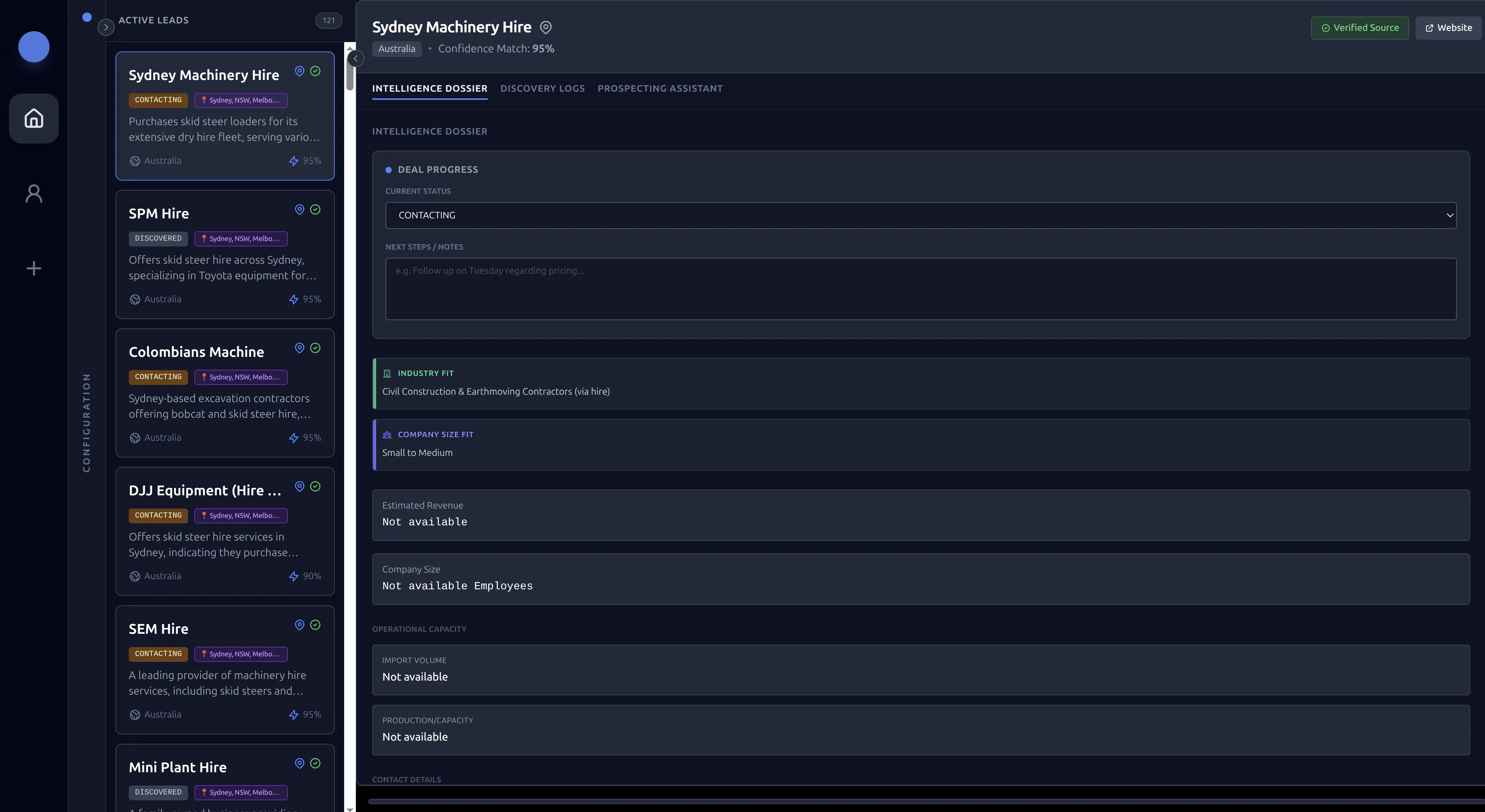Click the DISCOVERED badge on SPM Hire card
This screenshot has width=1485, height=812.
point(158,238)
